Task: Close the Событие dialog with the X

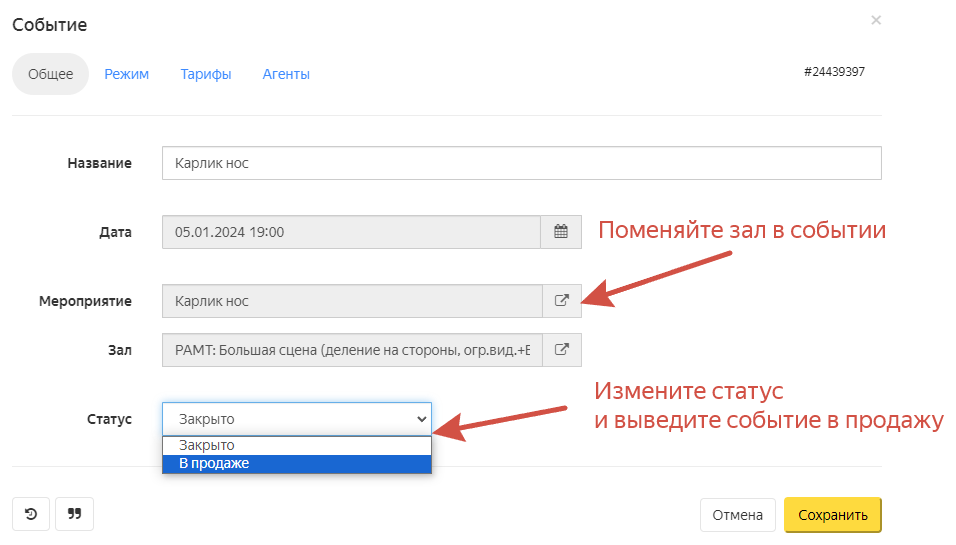Action: pyautogui.click(x=876, y=20)
